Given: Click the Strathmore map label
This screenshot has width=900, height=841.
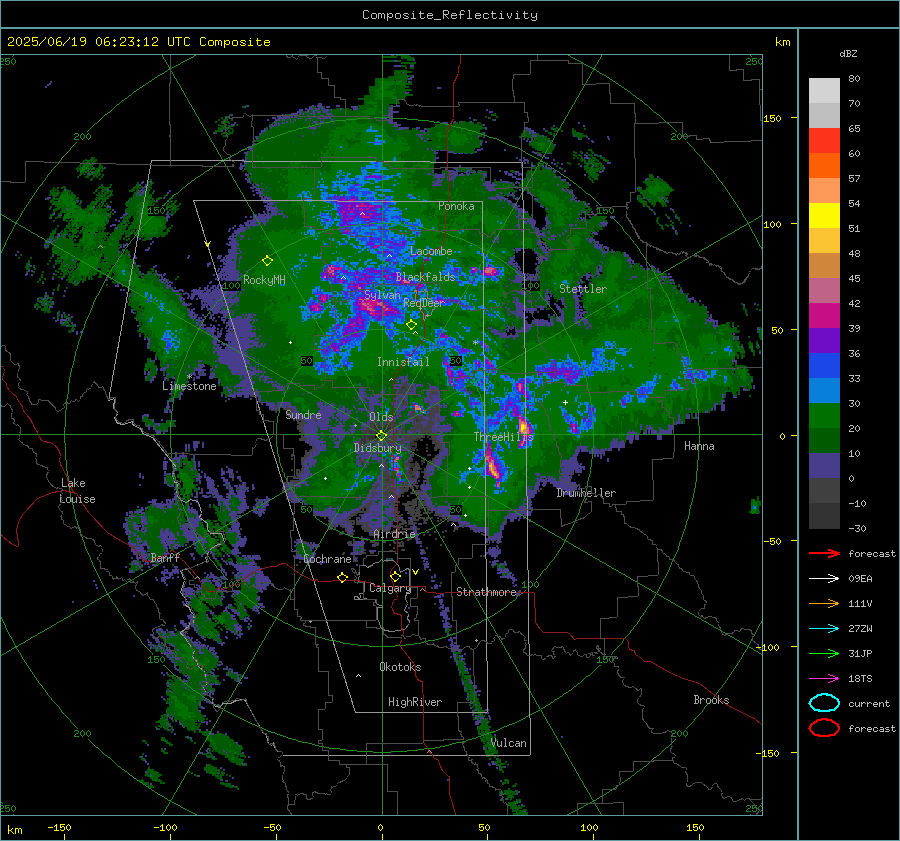Looking at the screenshot, I should click(x=486, y=592).
